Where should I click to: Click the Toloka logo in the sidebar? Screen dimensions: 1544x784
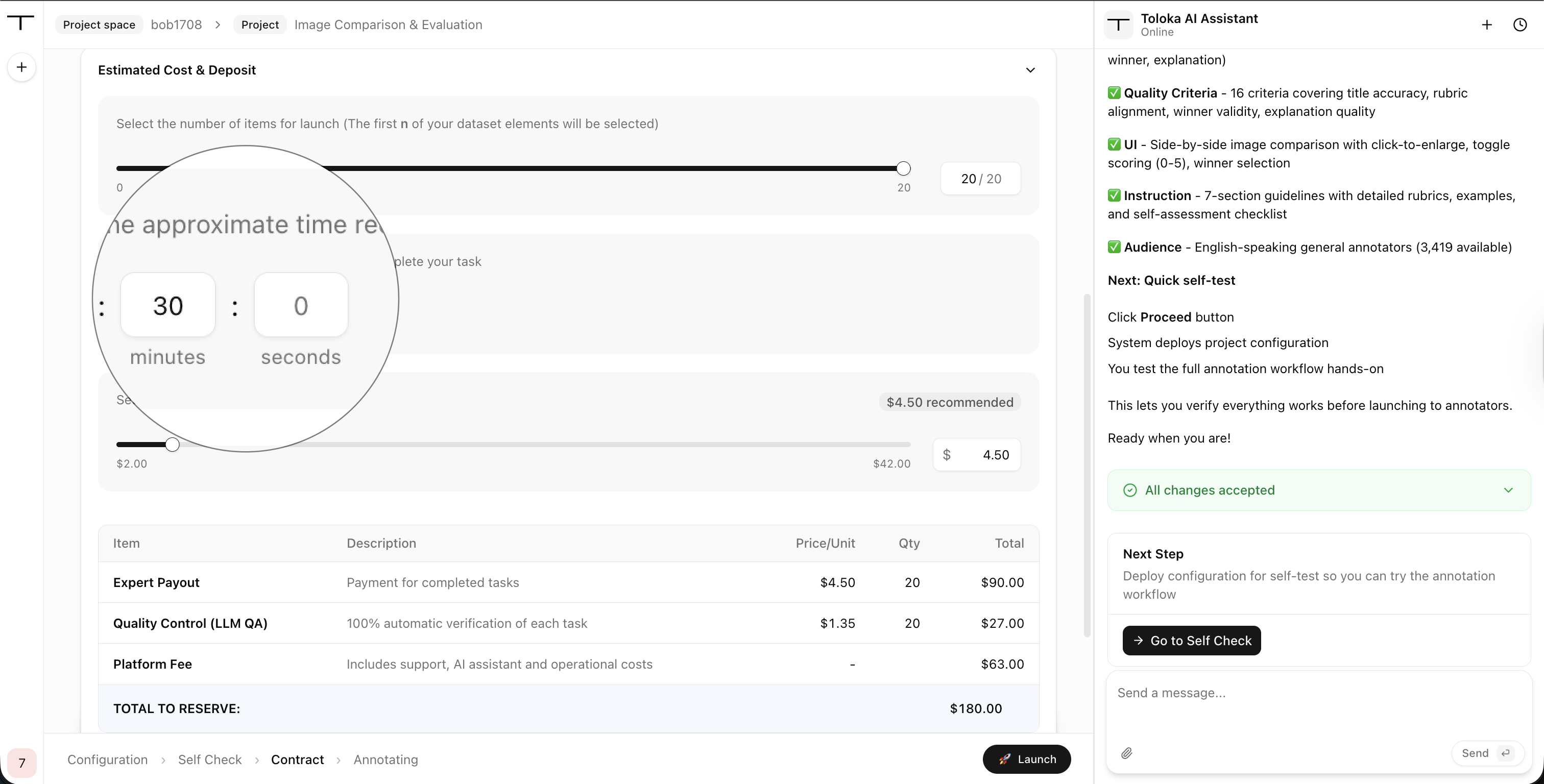click(21, 23)
